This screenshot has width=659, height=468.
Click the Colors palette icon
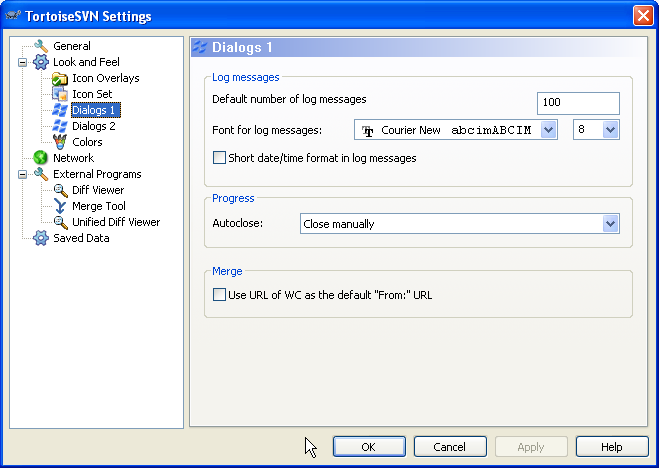60,142
